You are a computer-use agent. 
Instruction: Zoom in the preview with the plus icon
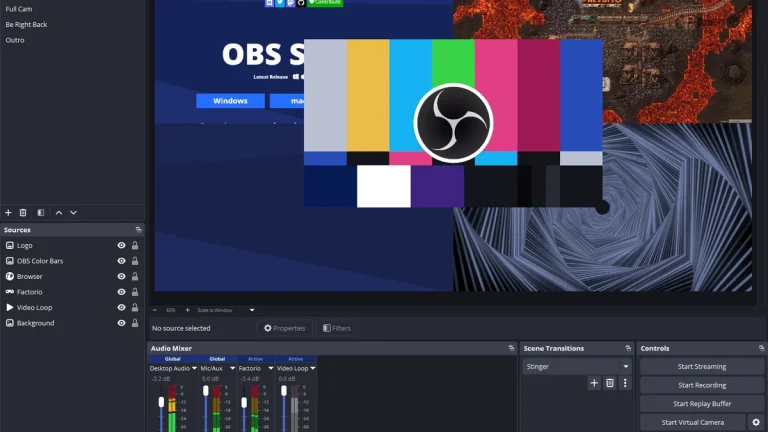(x=187, y=310)
